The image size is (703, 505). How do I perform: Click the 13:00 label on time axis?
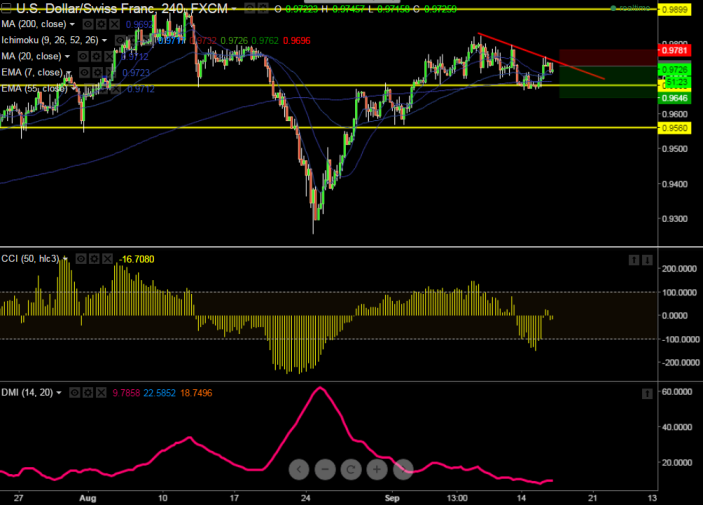[457, 498]
